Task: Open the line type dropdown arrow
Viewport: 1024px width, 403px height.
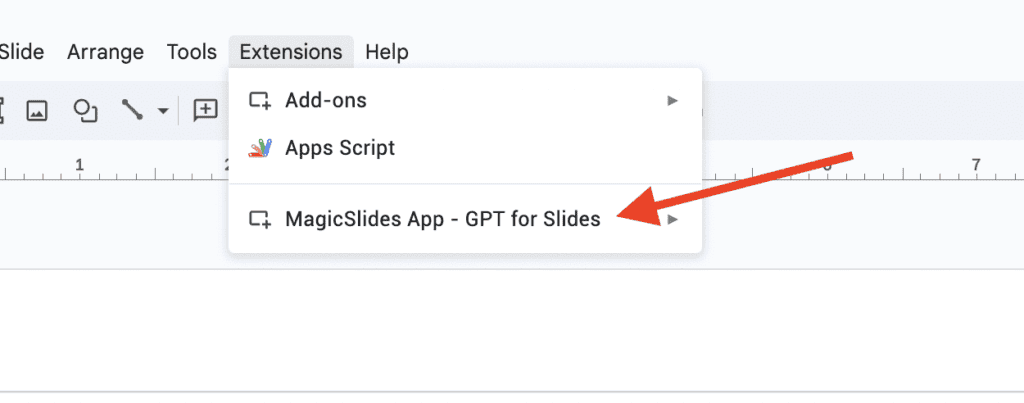Action: (162, 111)
